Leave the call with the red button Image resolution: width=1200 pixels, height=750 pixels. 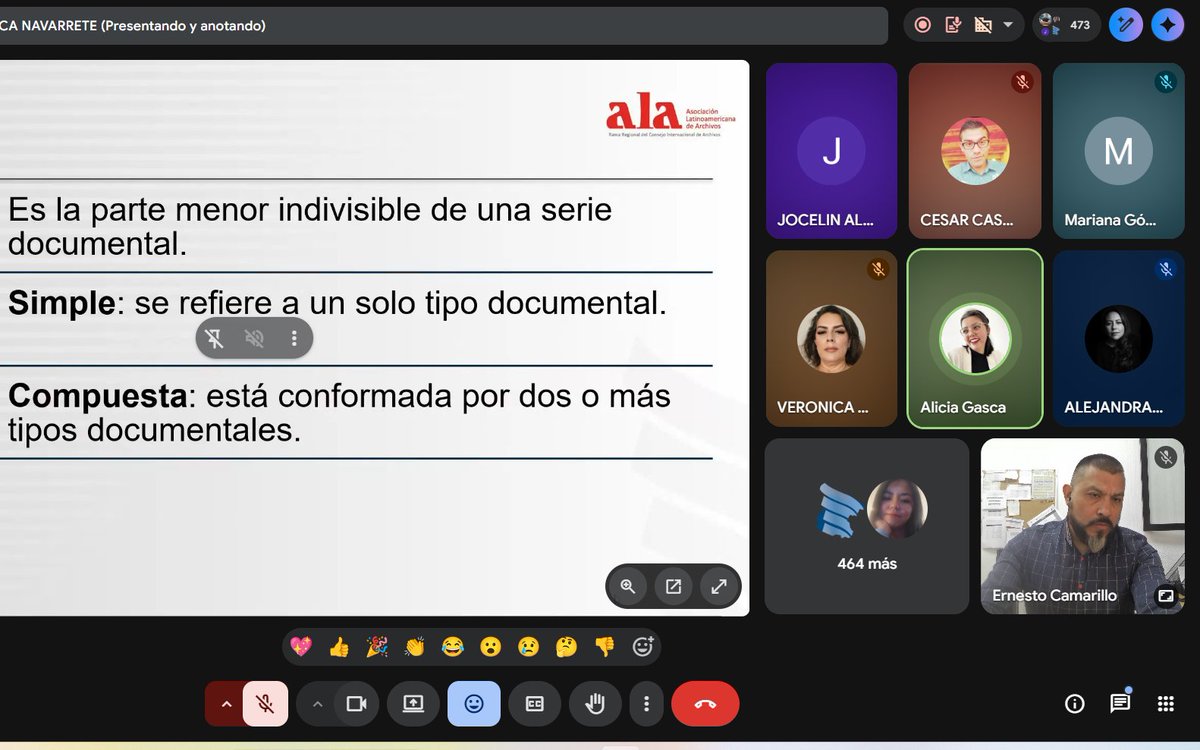click(x=705, y=704)
